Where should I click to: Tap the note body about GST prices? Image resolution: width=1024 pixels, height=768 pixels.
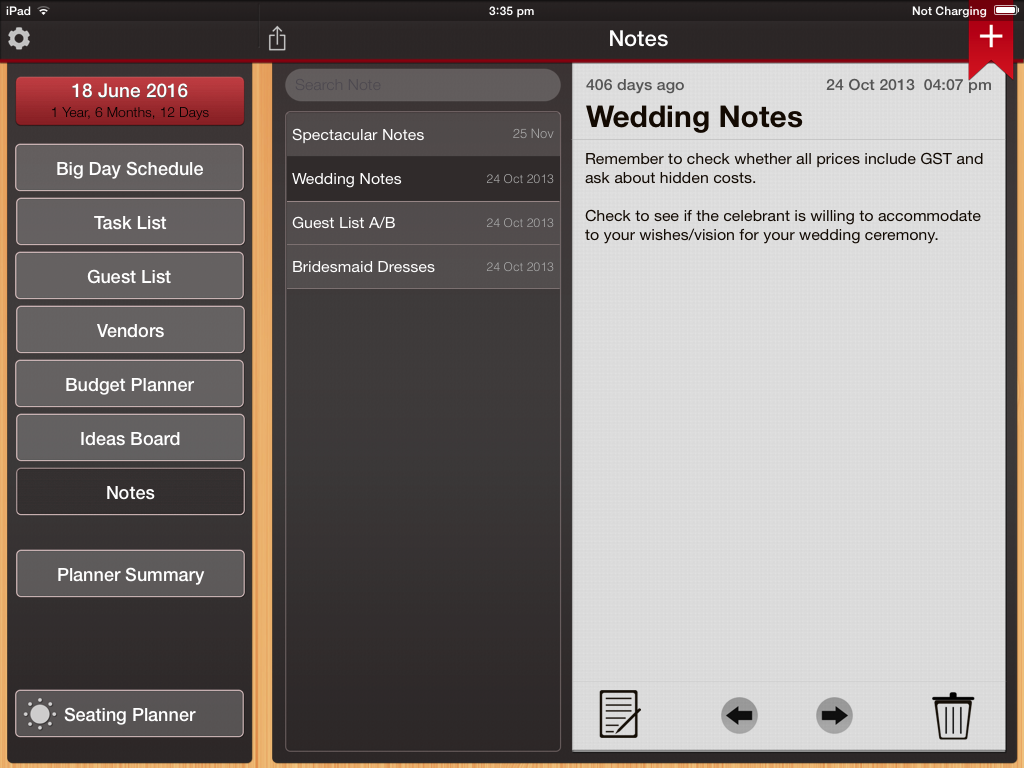(784, 168)
